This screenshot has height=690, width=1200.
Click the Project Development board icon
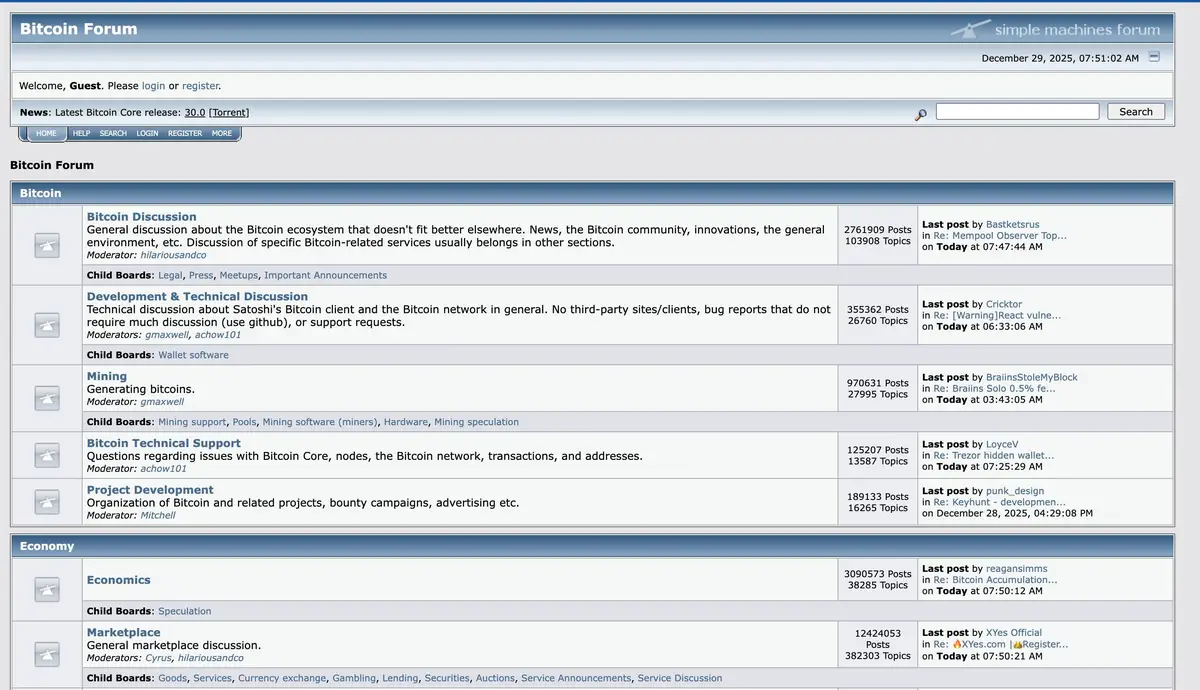click(47, 502)
